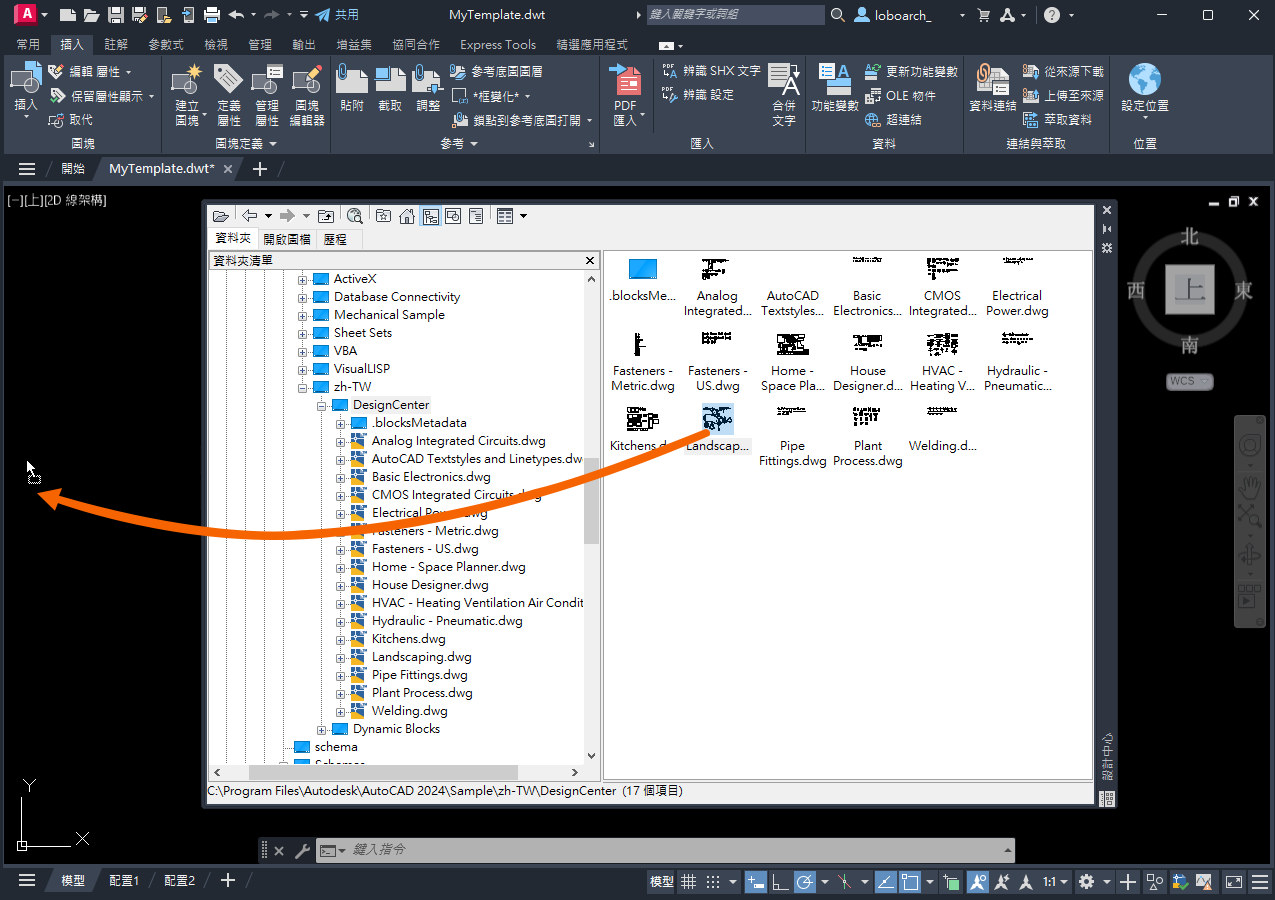Screen dimensions: 1275x900
Task: Click 萃取資料 extract data button
Action: [x=1059, y=120]
